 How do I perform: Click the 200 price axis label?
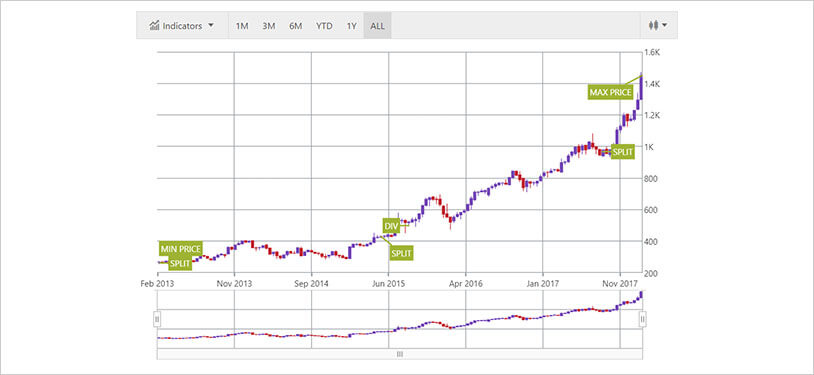[x=652, y=273]
